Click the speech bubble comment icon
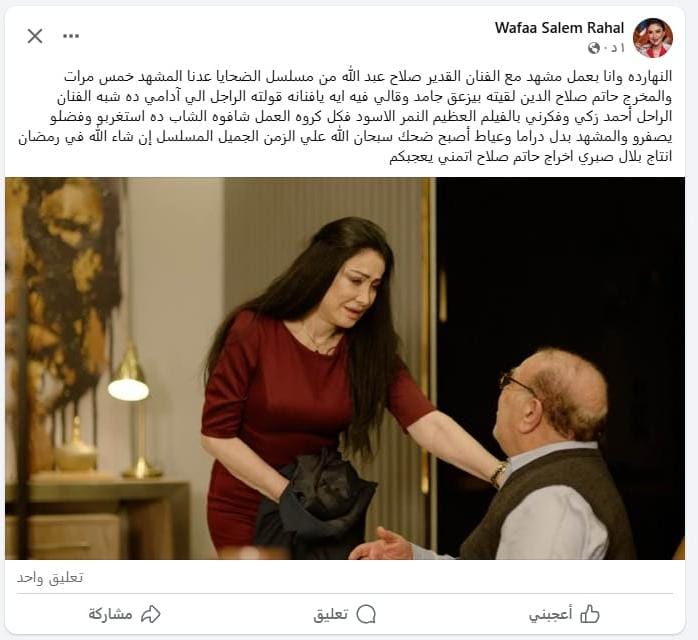This screenshot has width=698, height=640. click(366, 615)
